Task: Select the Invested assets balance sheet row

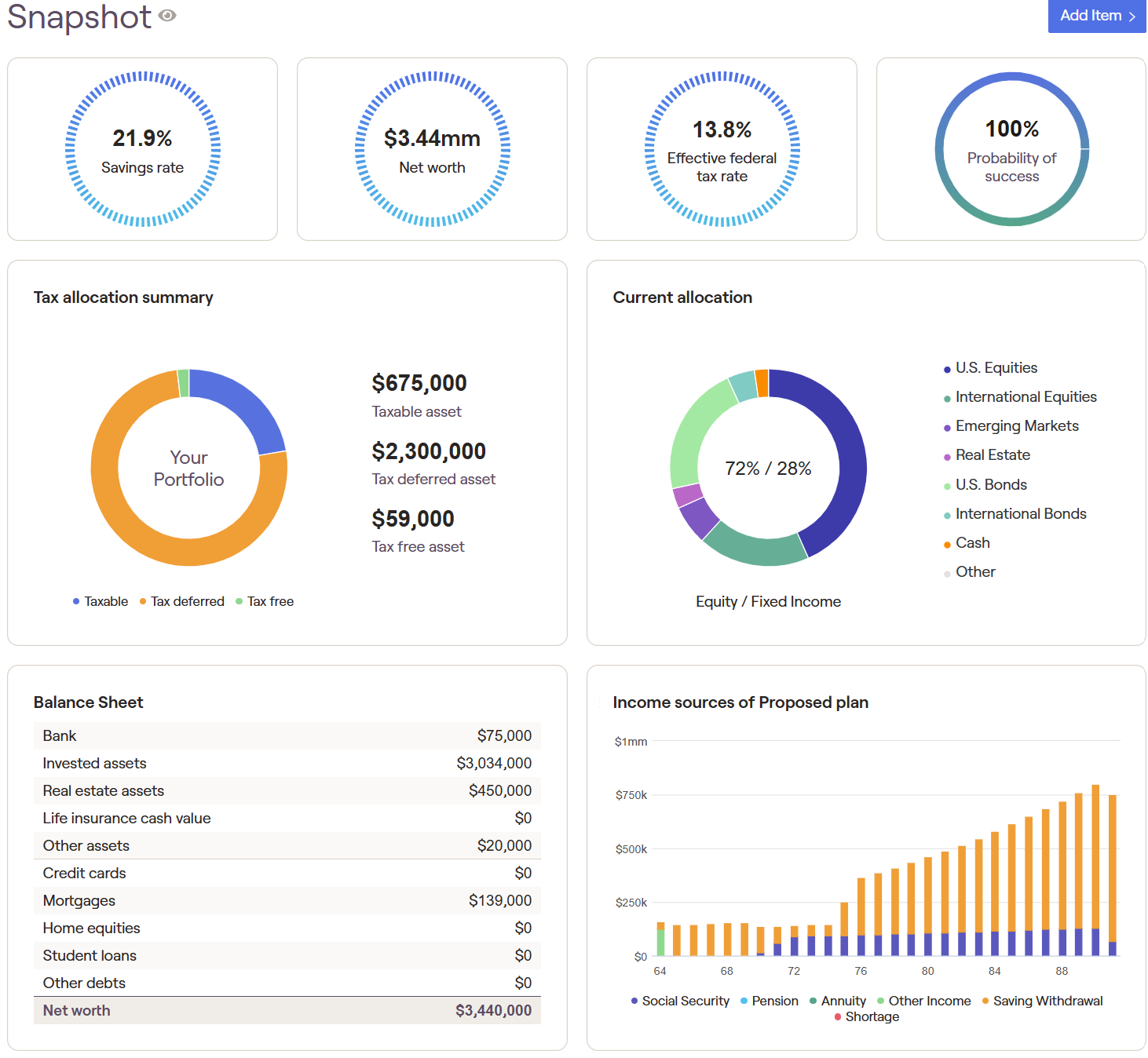Action: point(287,763)
